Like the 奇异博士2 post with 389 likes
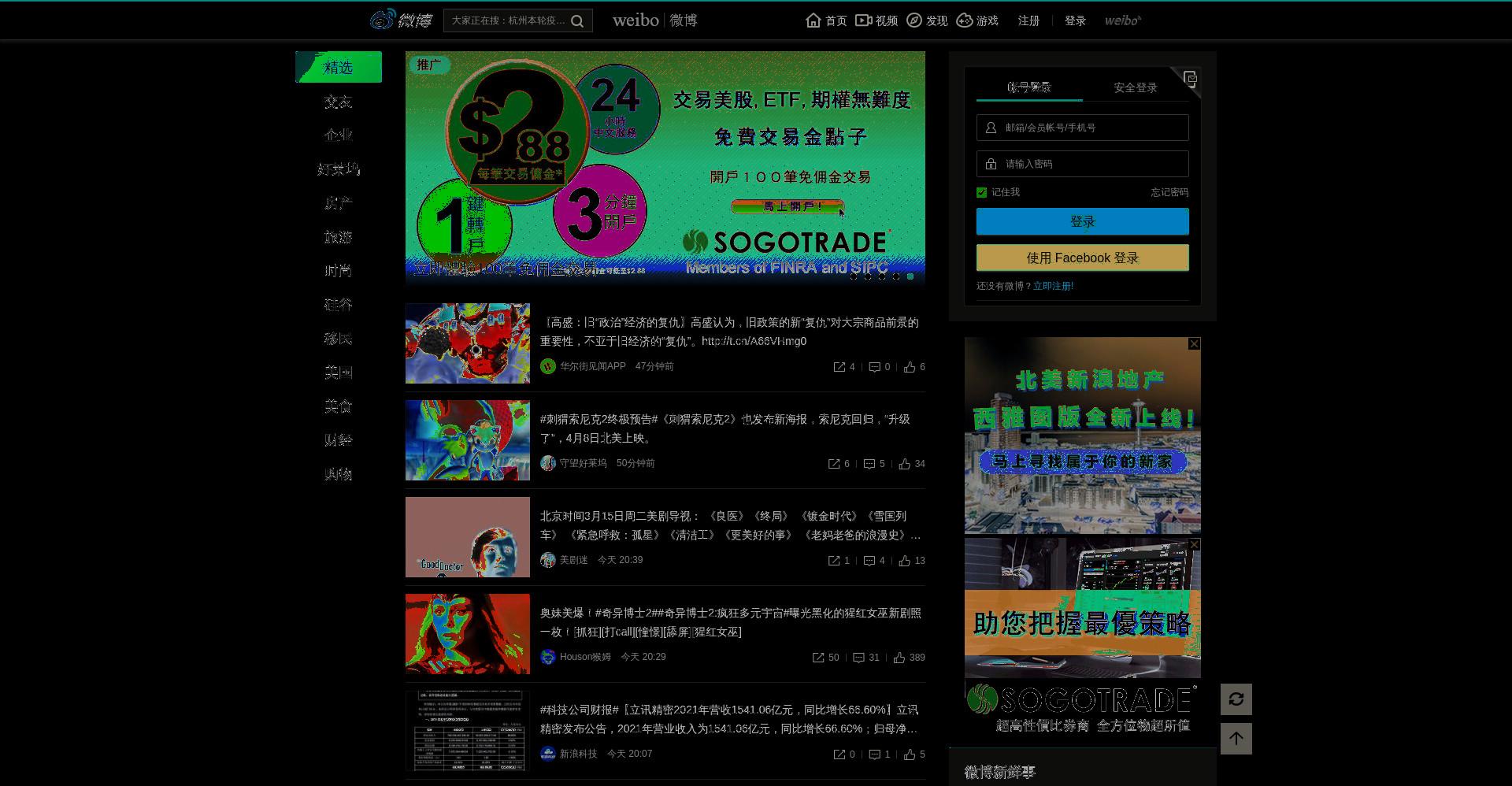Screen dimensions: 1512x786 pyautogui.click(x=899, y=658)
